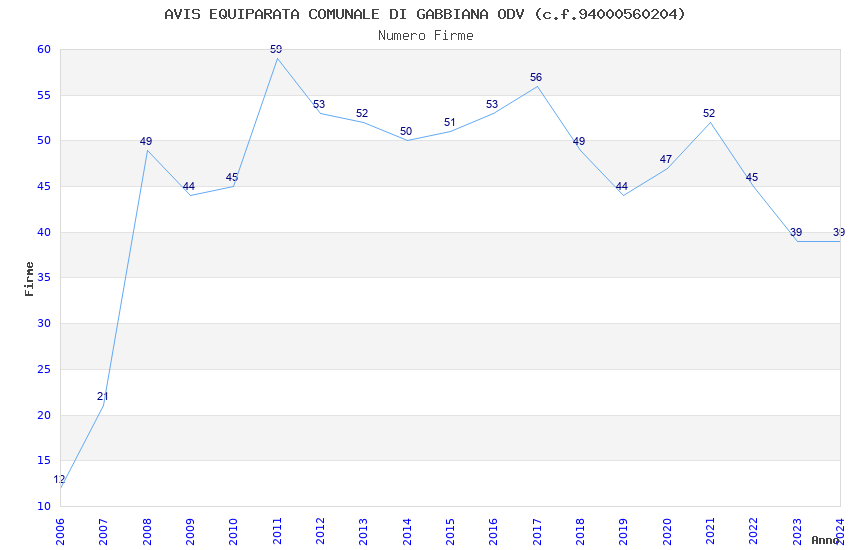Select the 2017 year label on x-axis
Image resolution: width=850 pixels, height=550 pixels.
pyautogui.click(x=537, y=532)
